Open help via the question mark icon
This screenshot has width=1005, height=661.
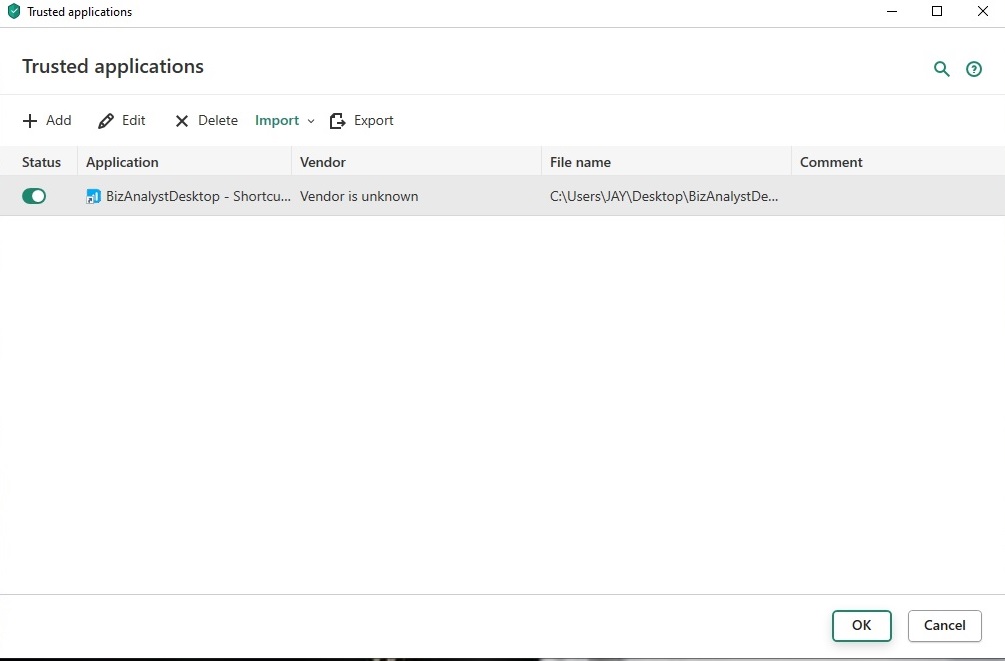coord(974,69)
